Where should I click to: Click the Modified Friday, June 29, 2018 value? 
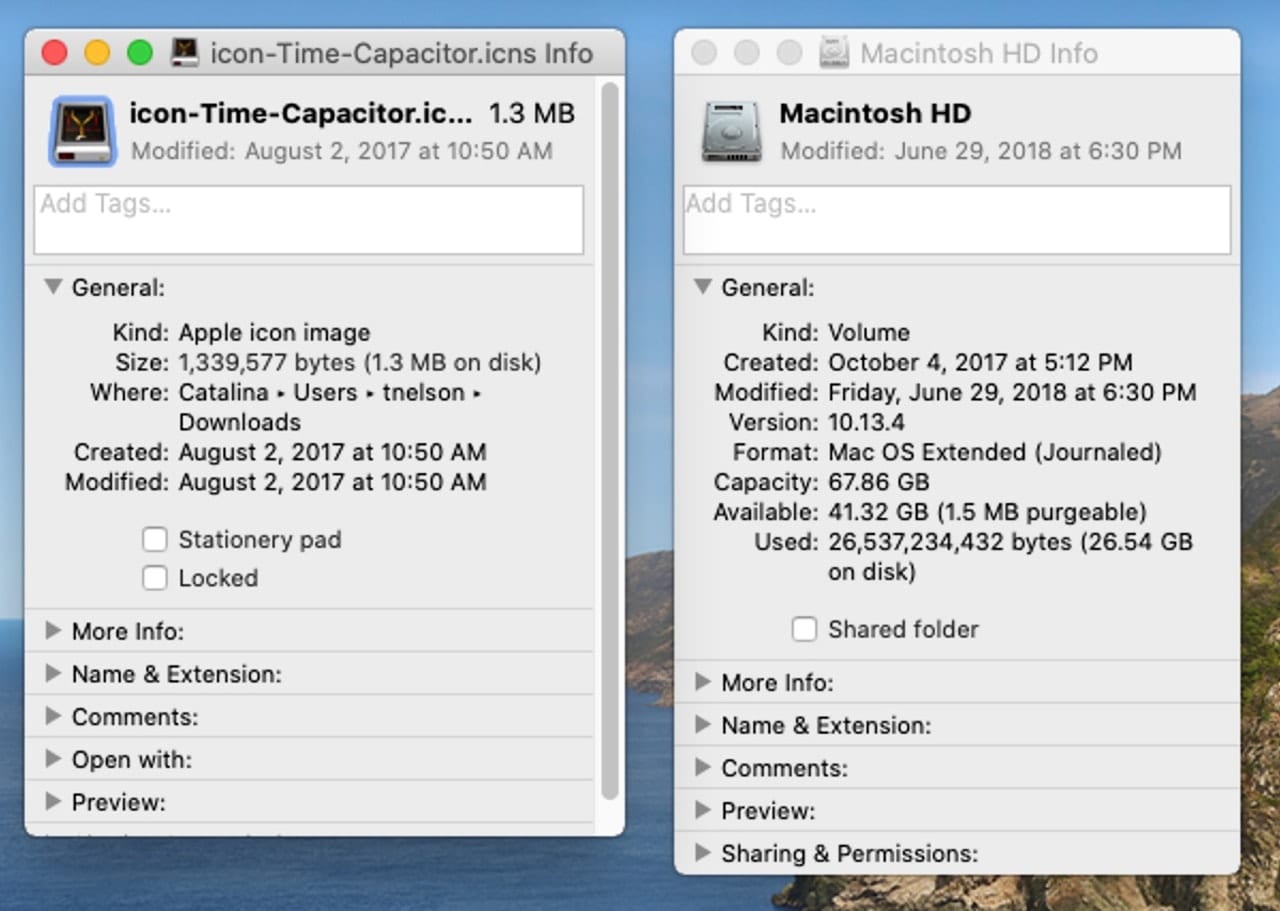click(1012, 392)
